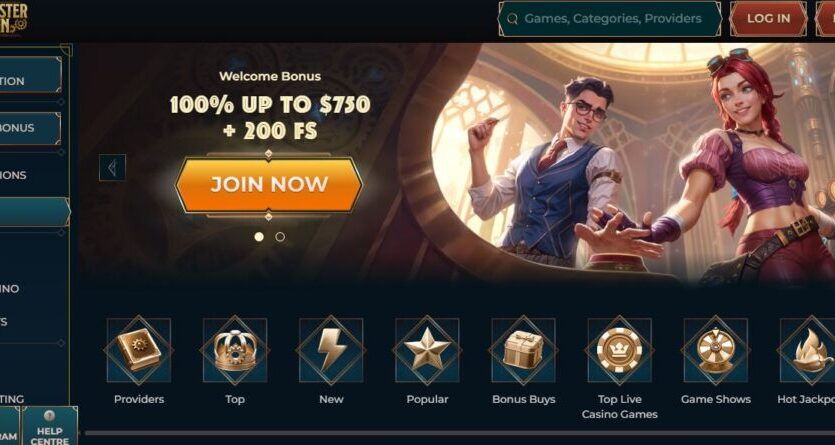Switch to the second banner slide dot
This screenshot has height=445, width=835.
click(x=280, y=237)
